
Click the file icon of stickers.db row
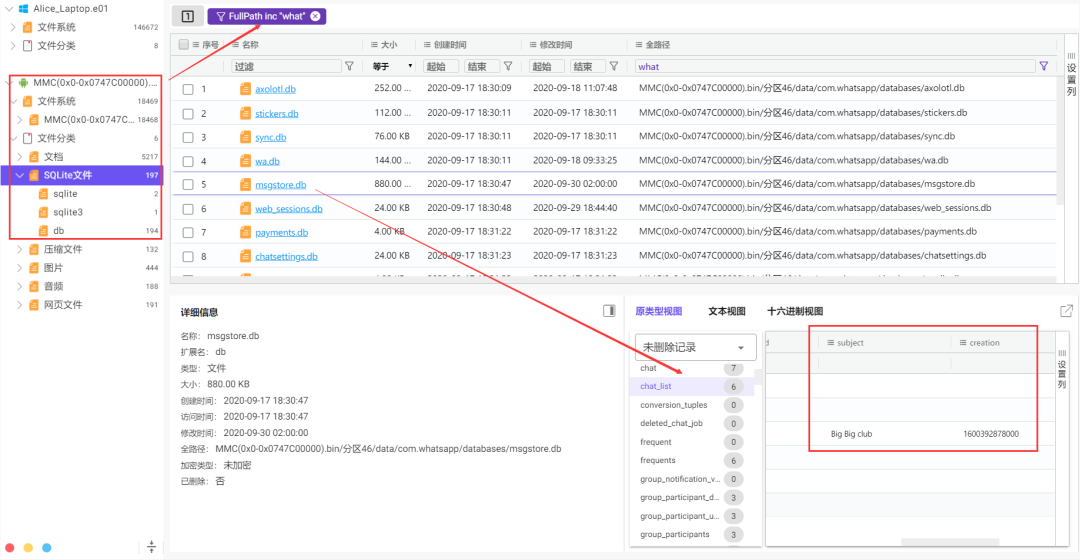tap(245, 113)
